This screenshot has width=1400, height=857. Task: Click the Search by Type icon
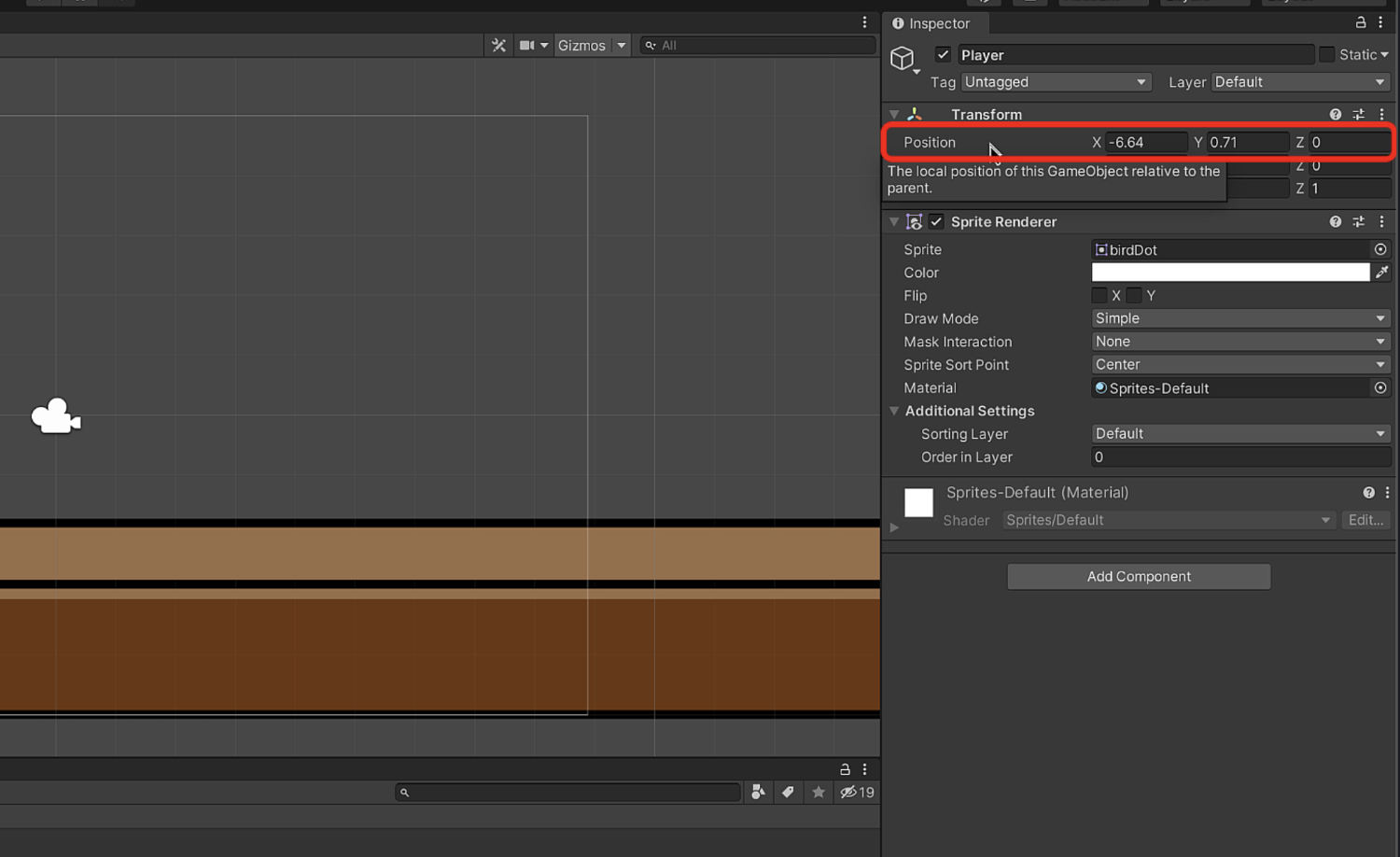click(758, 792)
